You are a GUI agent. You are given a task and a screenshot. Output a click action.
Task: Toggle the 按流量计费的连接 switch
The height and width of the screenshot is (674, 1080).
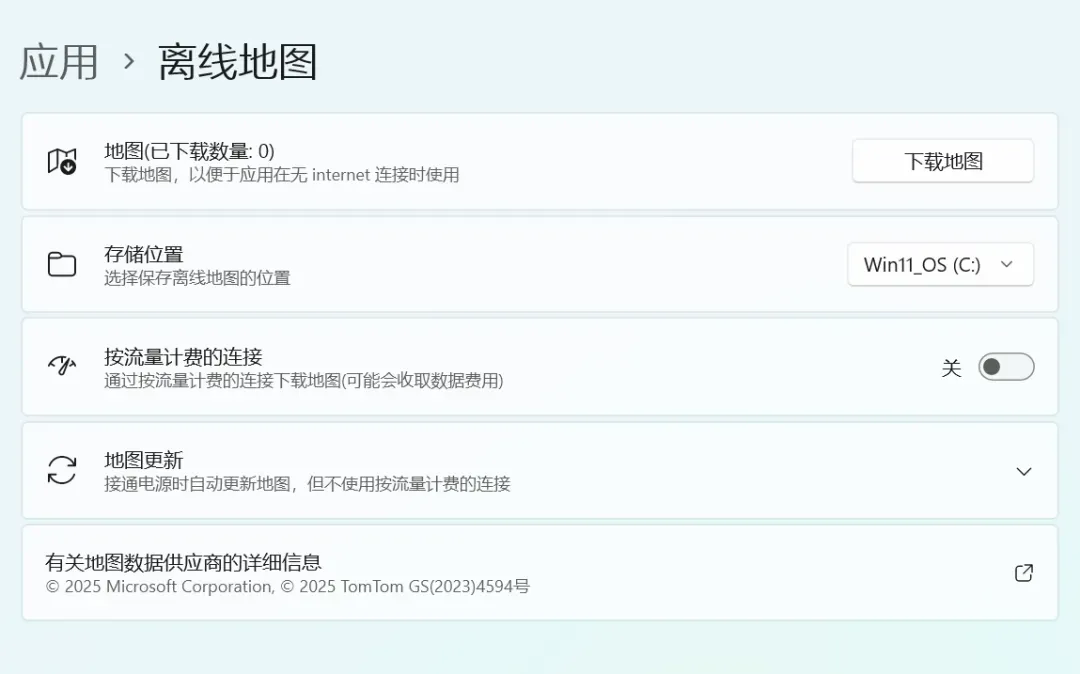[1006, 367]
